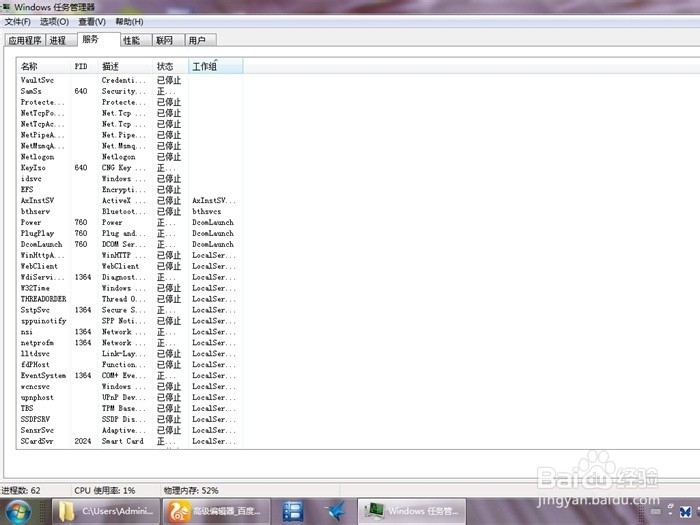700x525 pixels.
Task: Click PID 2024 of SCardSvr
Action: pyautogui.click(x=83, y=441)
